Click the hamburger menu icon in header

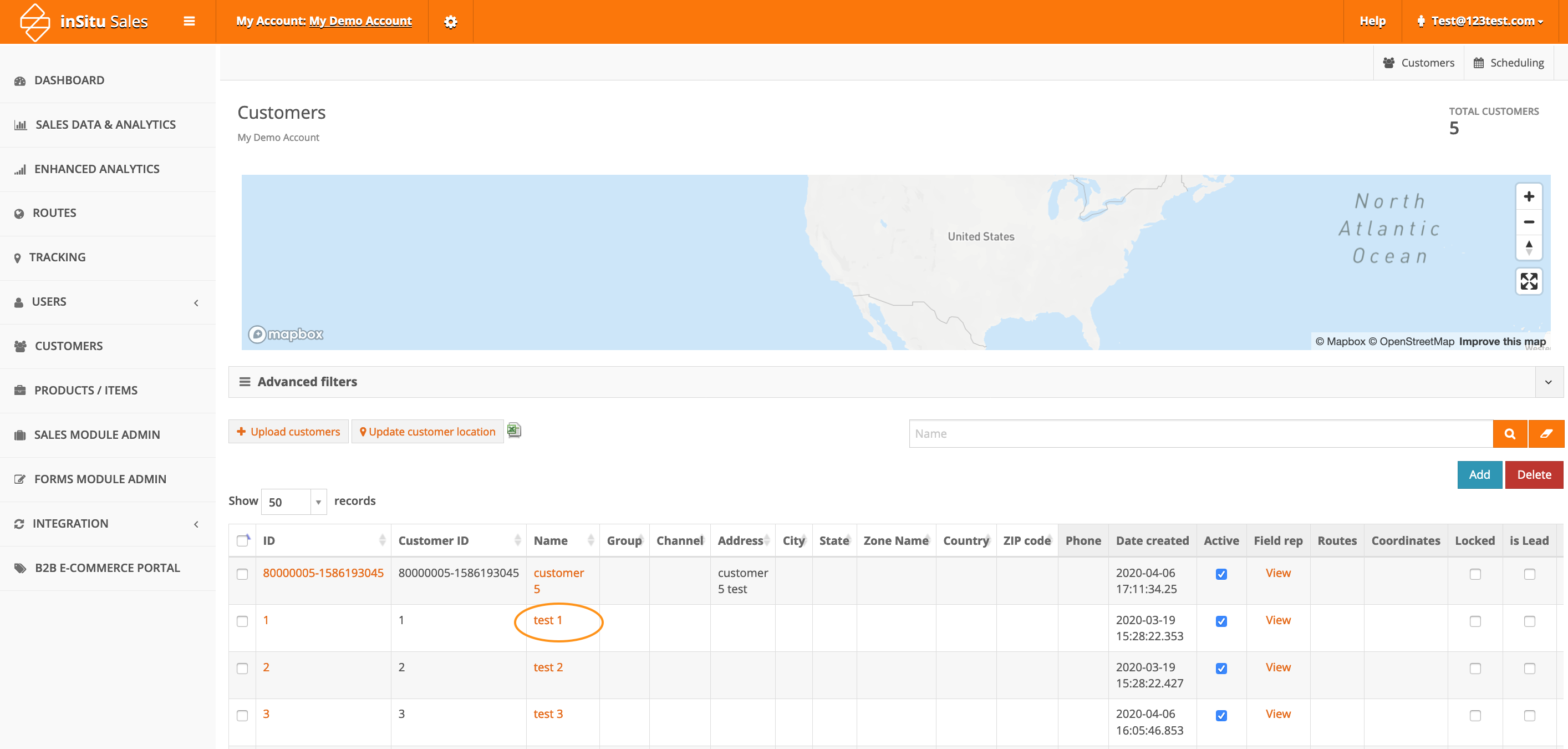click(x=189, y=21)
